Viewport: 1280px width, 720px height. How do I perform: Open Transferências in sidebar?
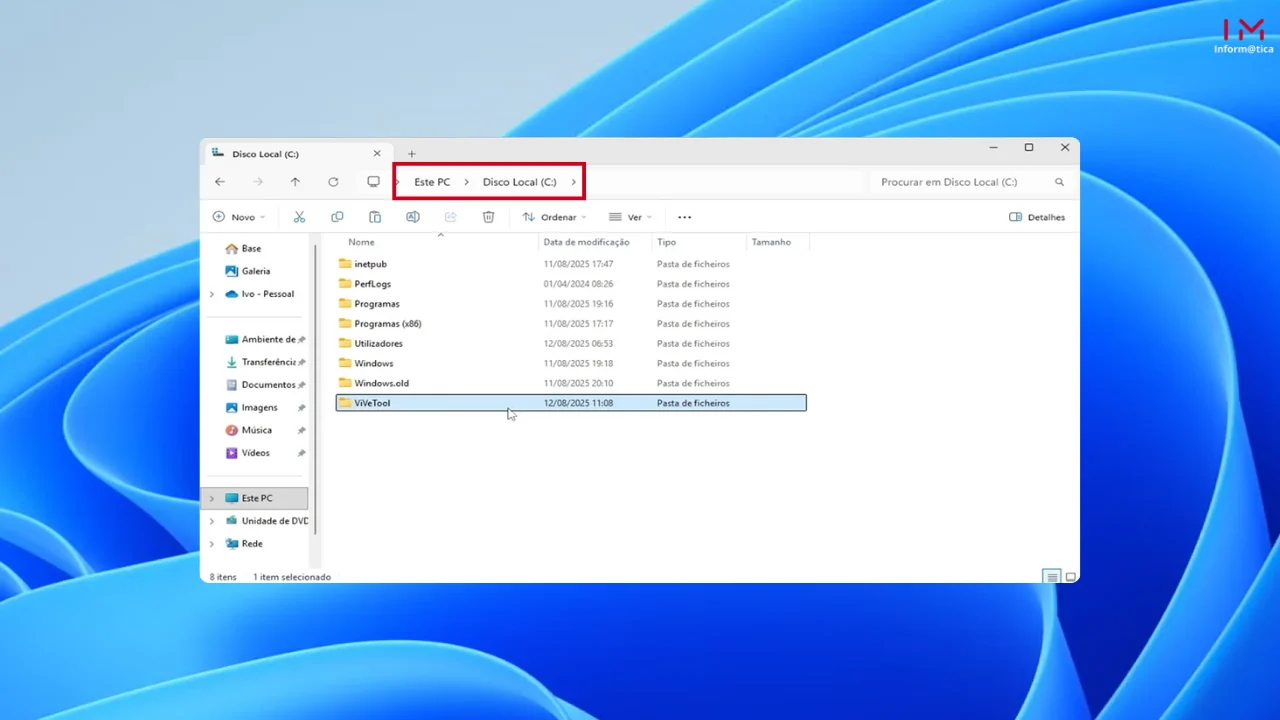point(268,362)
